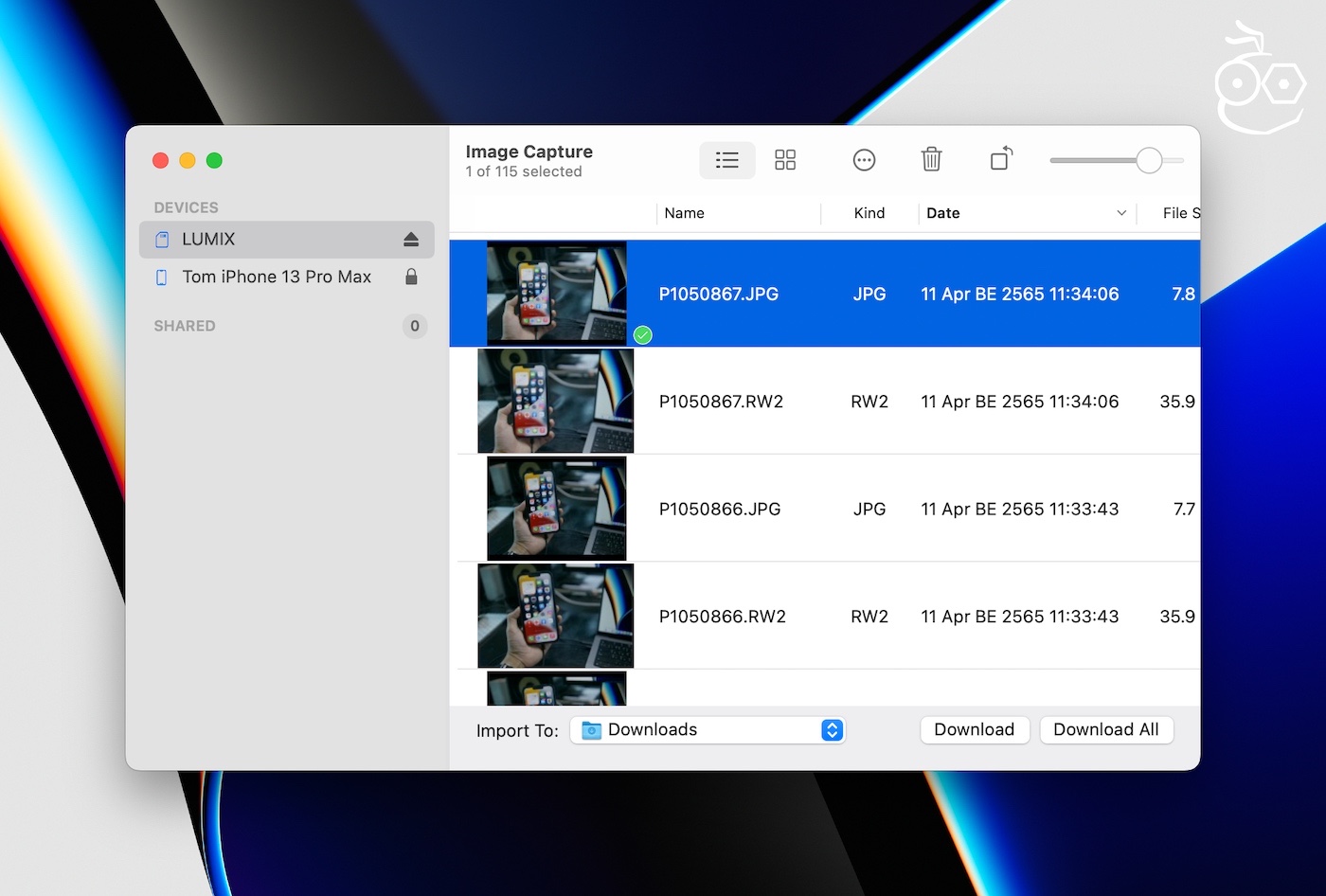Select LUMIX in the devices sidebar
This screenshot has height=896, width=1326.
[208, 240]
